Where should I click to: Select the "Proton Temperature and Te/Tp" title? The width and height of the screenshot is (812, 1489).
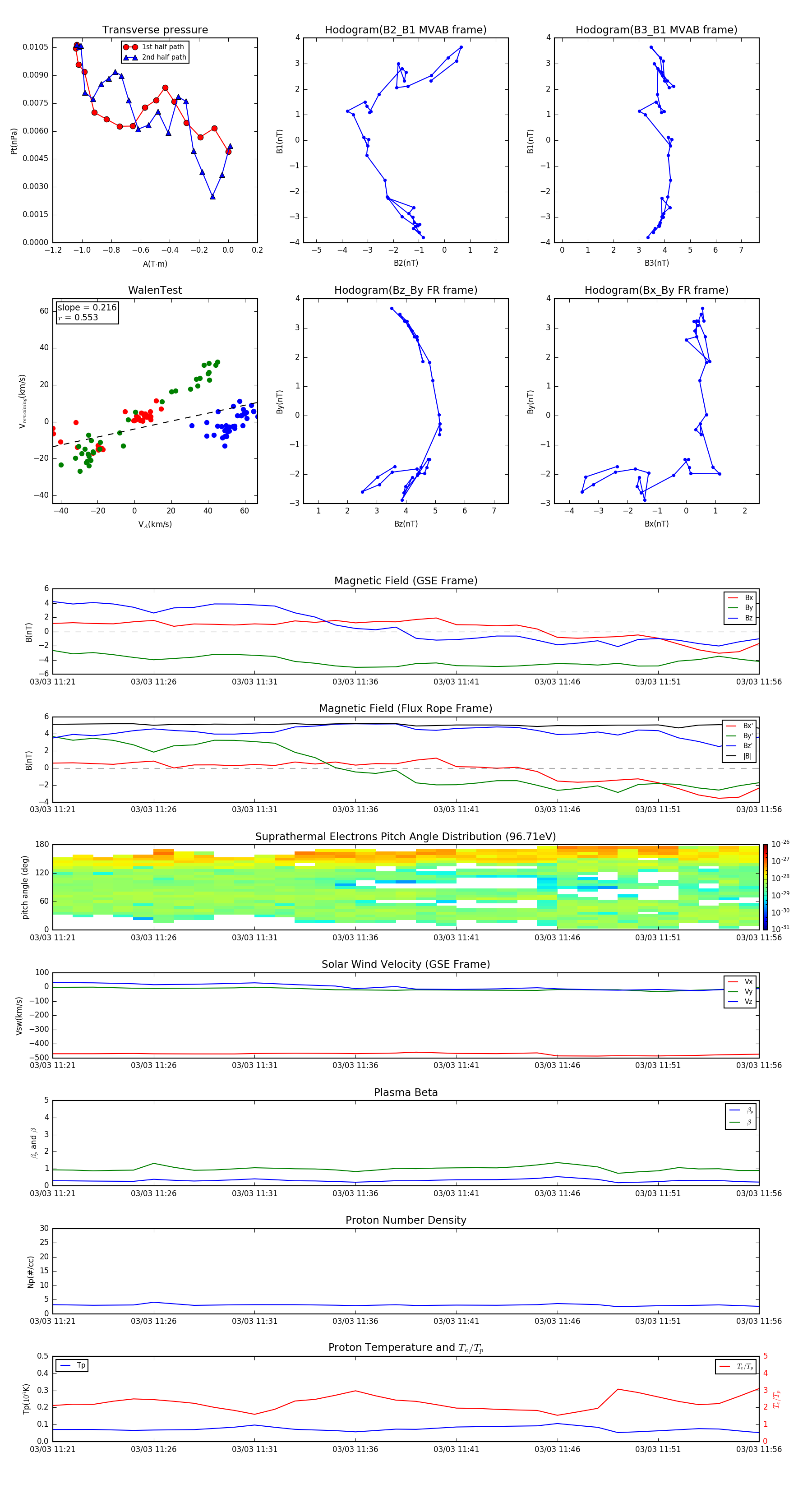click(x=406, y=1348)
